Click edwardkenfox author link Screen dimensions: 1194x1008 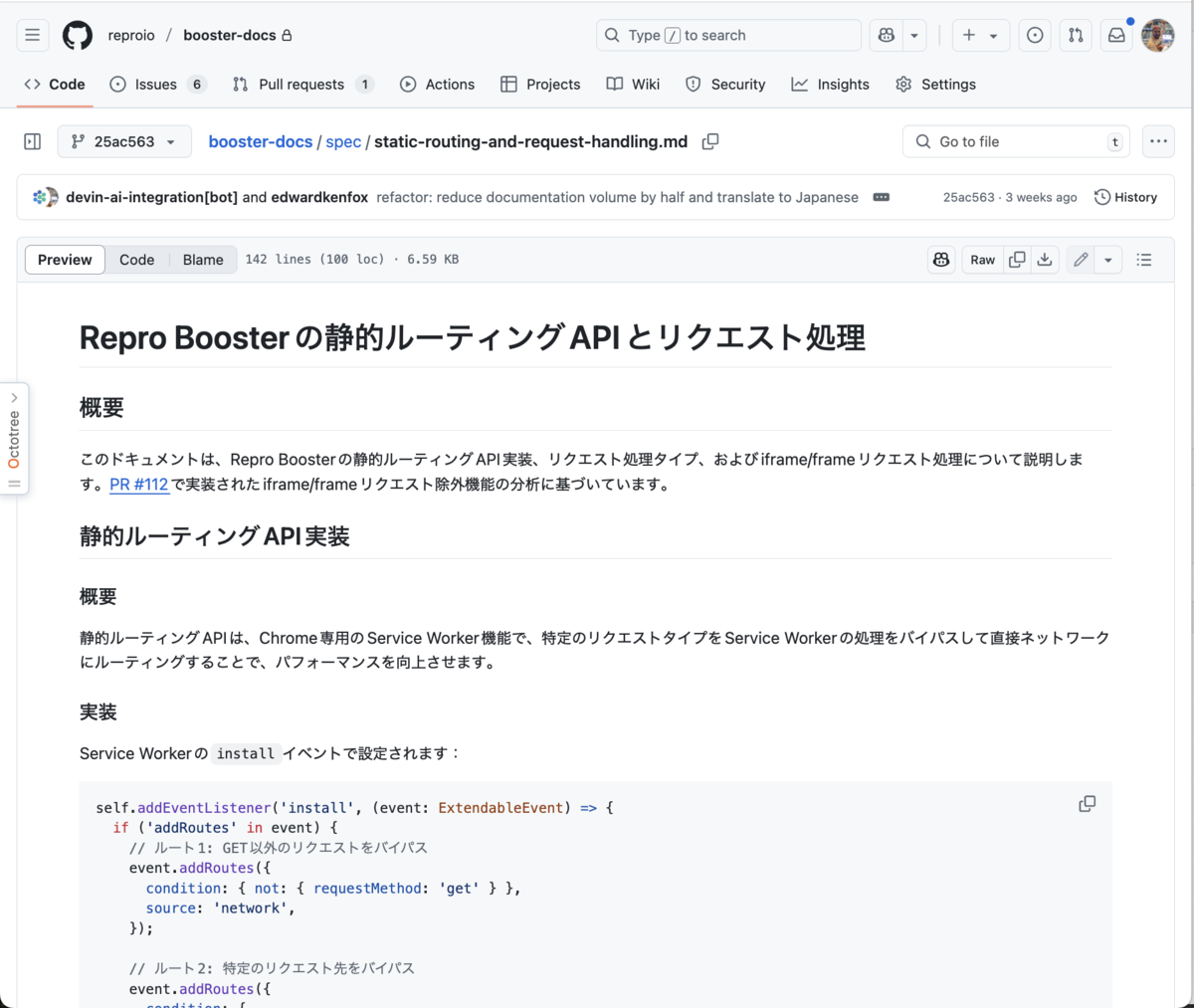(x=319, y=197)
